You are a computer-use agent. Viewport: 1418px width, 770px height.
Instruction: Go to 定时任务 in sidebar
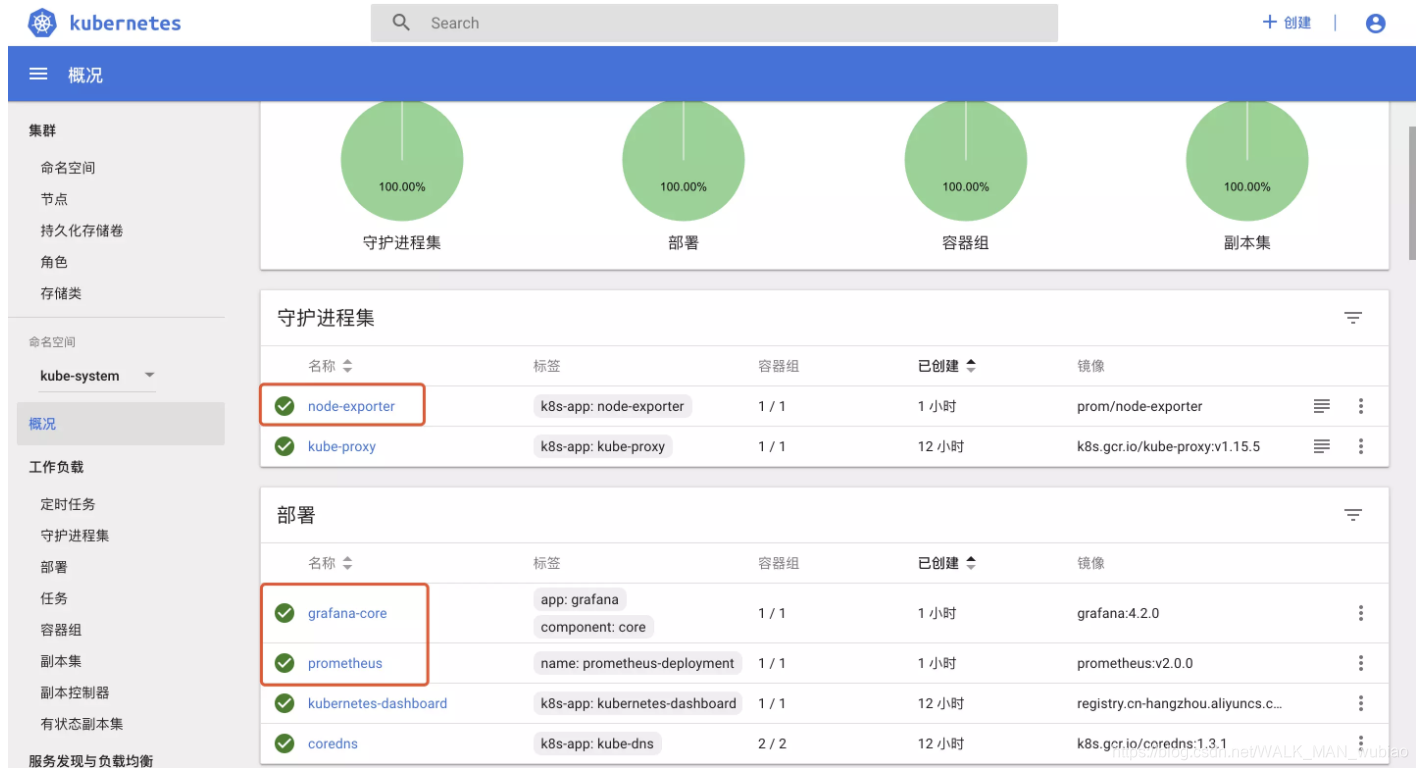pyautogui.click(x=68, y=504)
